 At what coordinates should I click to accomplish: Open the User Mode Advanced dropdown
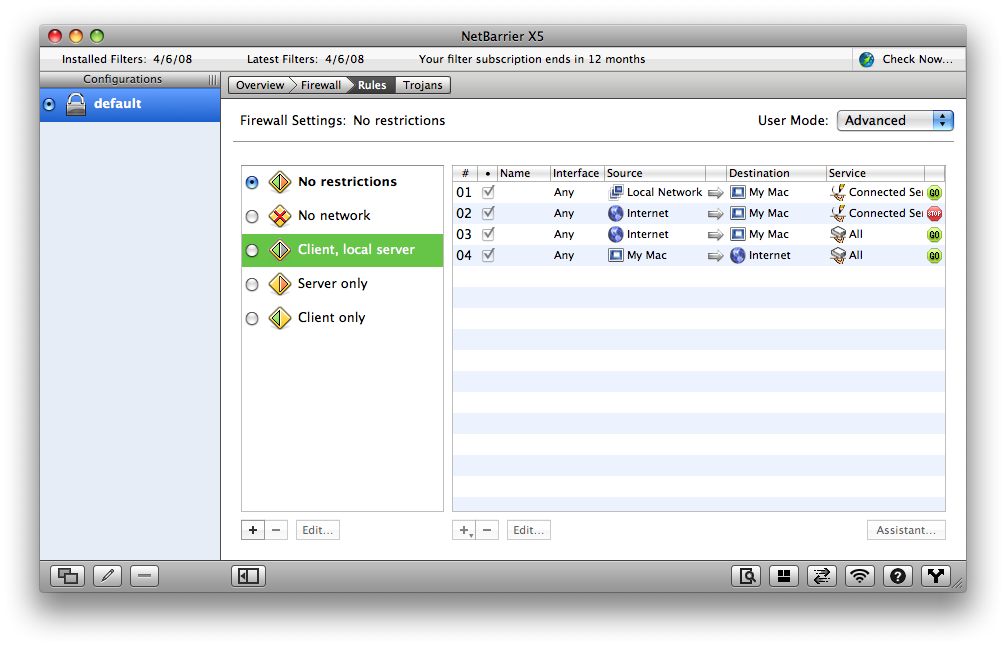(x=895, y=121)
